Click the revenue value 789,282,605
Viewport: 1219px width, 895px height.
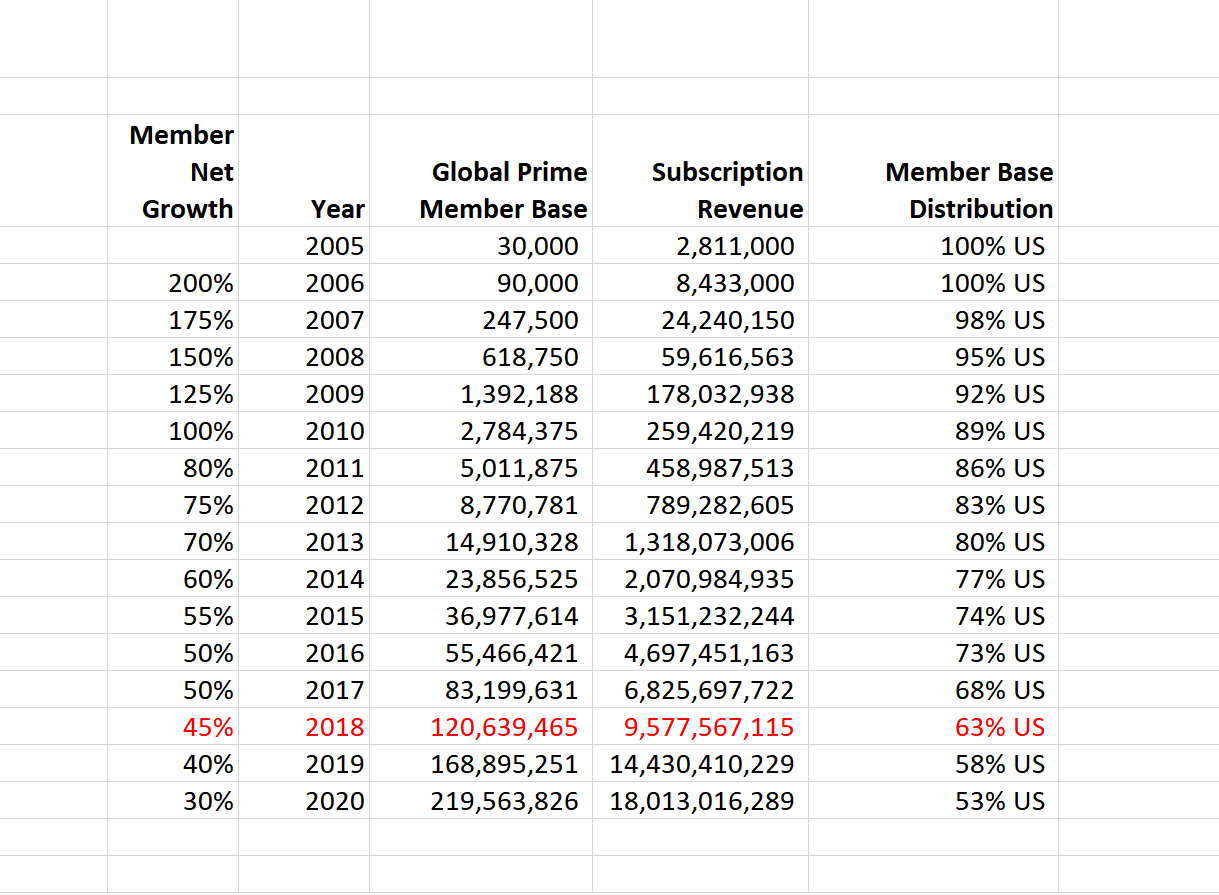click(x=701, y=505)
